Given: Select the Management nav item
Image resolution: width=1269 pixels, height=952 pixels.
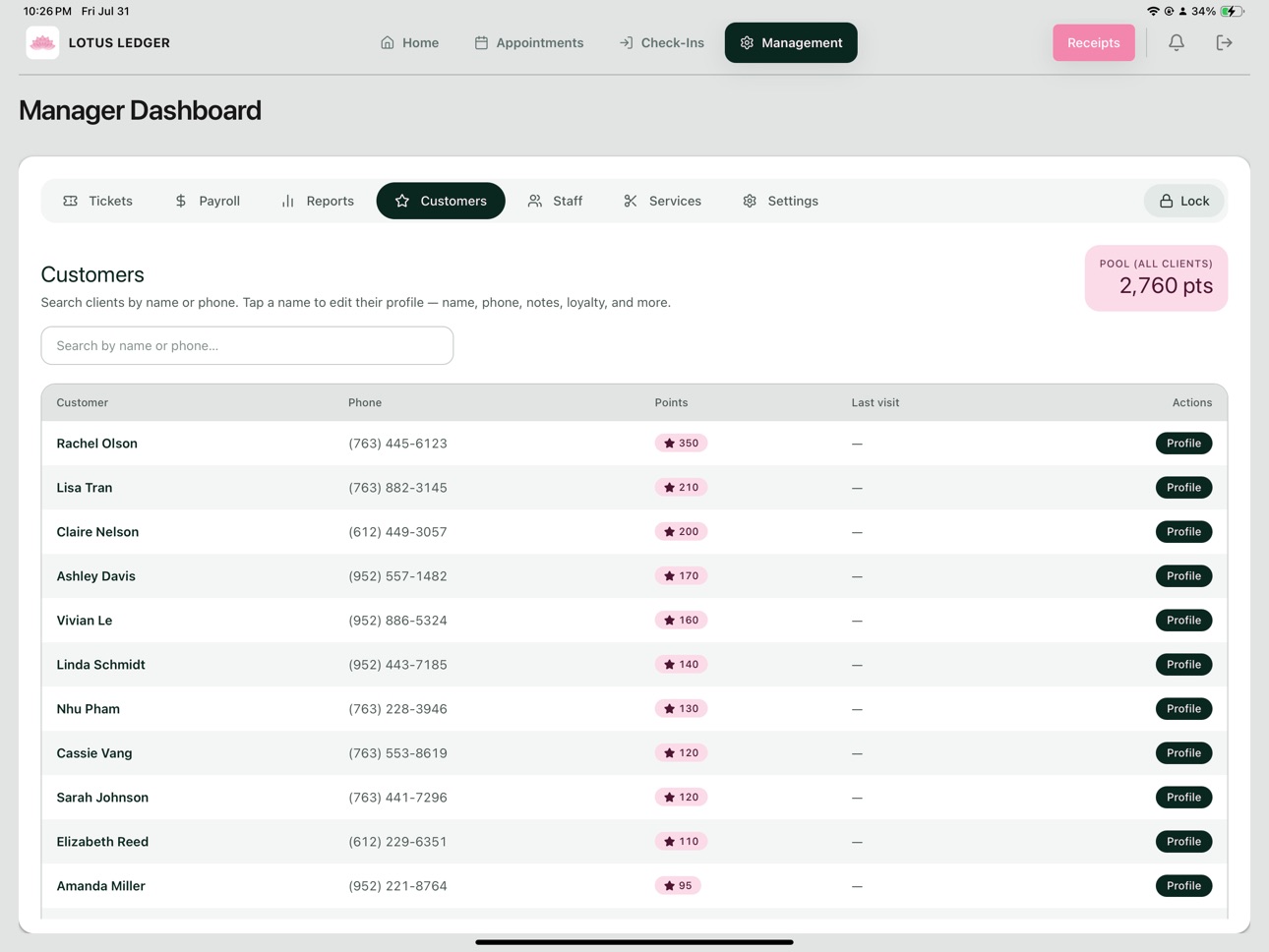Looking at the screenshot, I should pos(791,42).
